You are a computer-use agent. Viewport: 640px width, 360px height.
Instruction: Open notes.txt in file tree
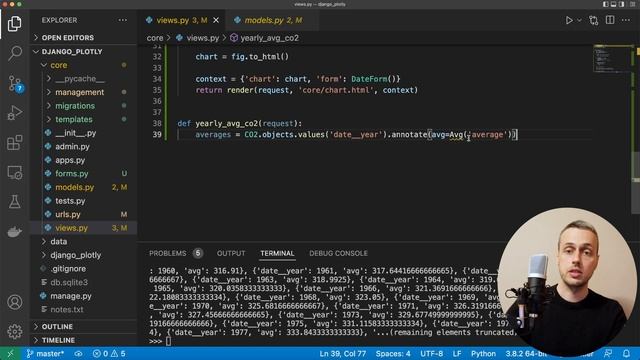(84, 309)
